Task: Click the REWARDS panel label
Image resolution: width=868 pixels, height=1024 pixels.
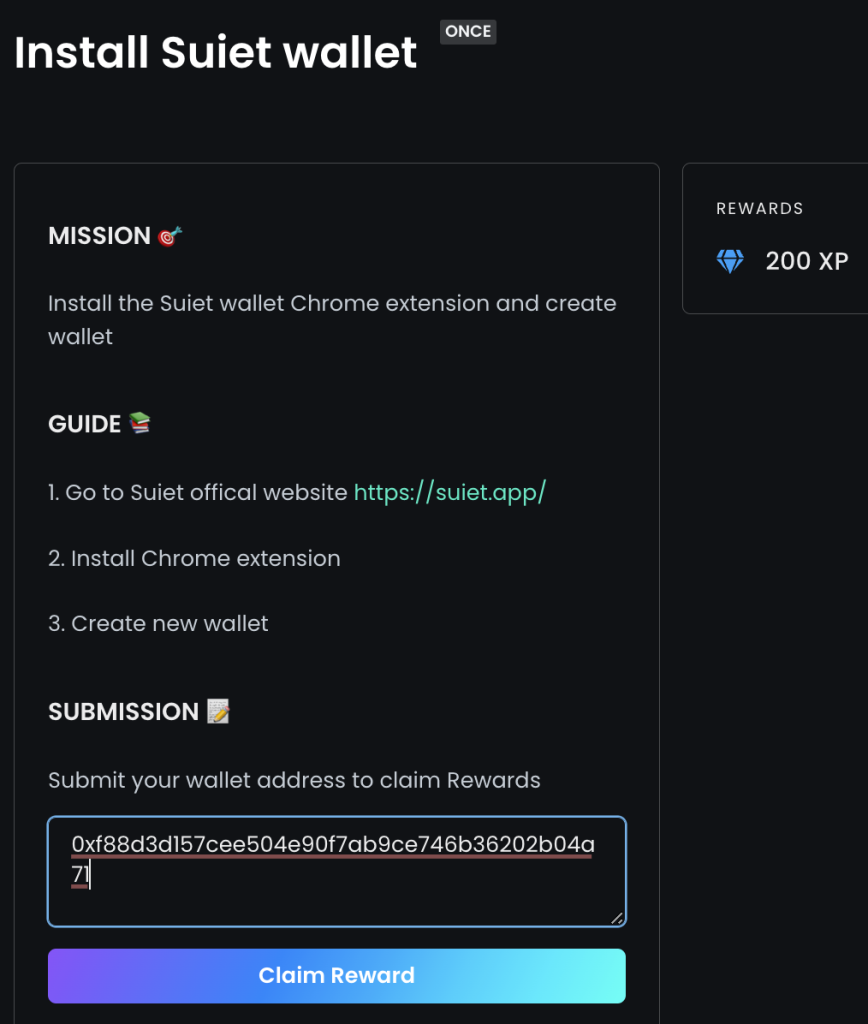Action: [x=760, y=208]
